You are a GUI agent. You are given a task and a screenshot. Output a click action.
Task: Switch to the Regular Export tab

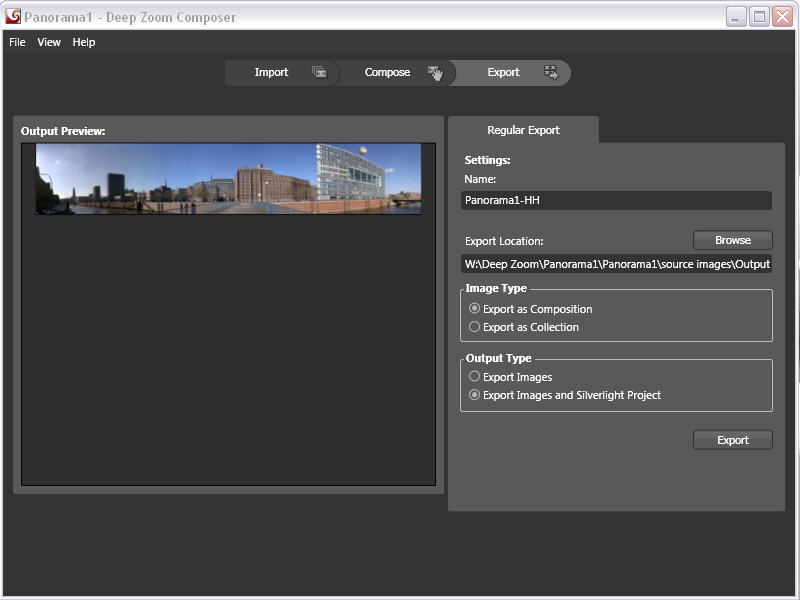tap(523, 130)
